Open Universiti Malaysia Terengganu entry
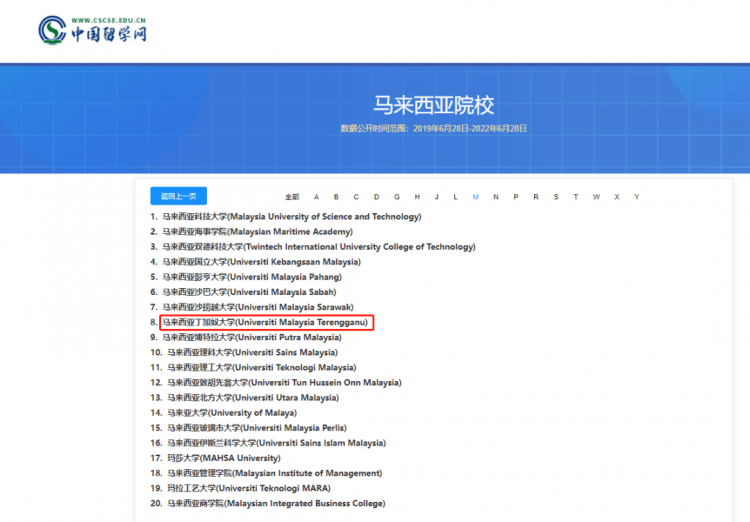The width and height of the screenshot is (750, 522). (265, 322)
